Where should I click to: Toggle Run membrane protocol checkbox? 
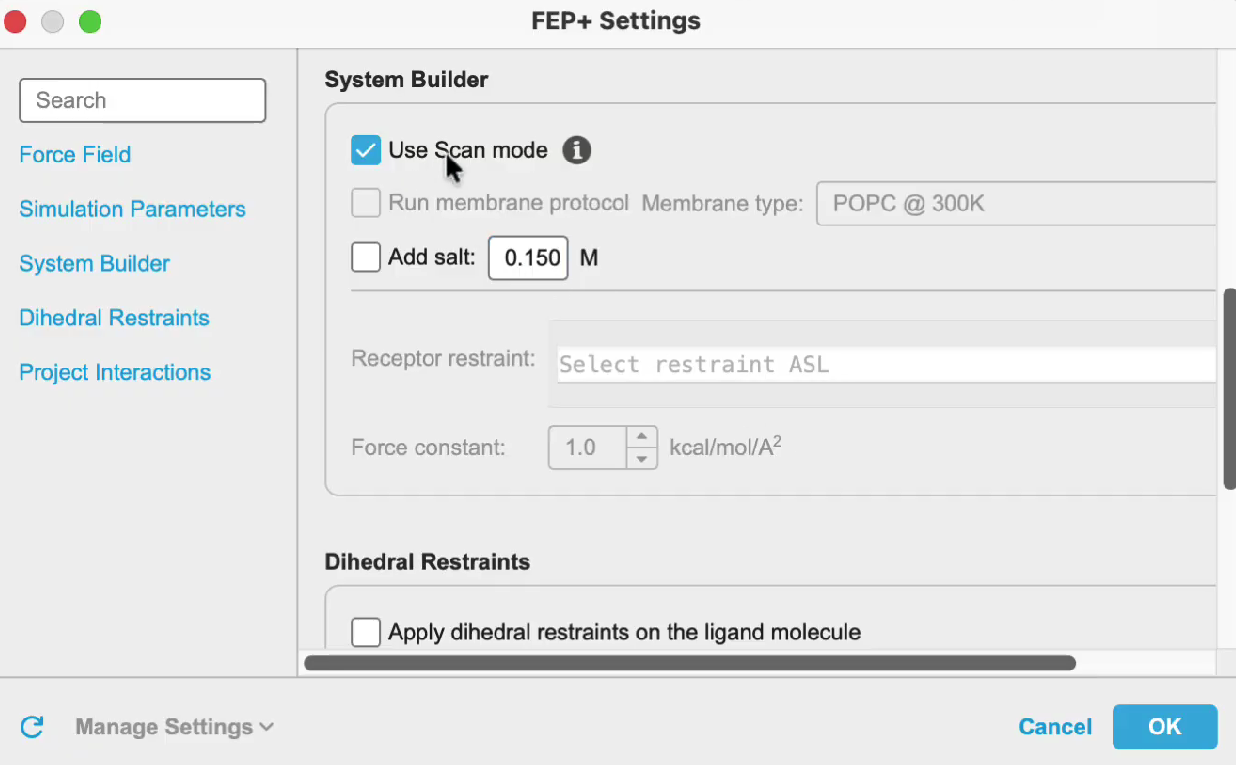366,204
